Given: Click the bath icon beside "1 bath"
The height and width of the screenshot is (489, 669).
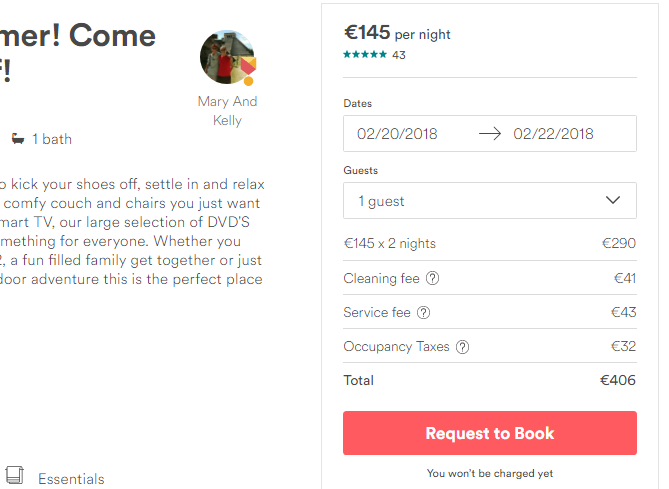Looking at the screenshot, I should pyautogui.click(x=18, y=139).
